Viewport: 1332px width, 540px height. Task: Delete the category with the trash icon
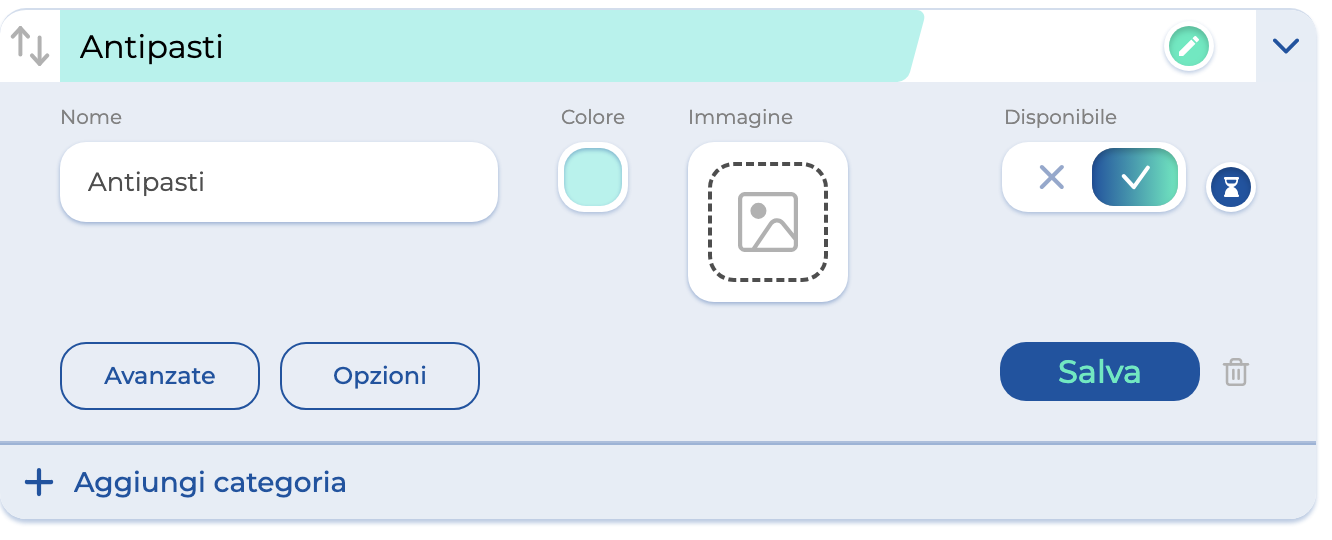click(x=1236, y=373)
